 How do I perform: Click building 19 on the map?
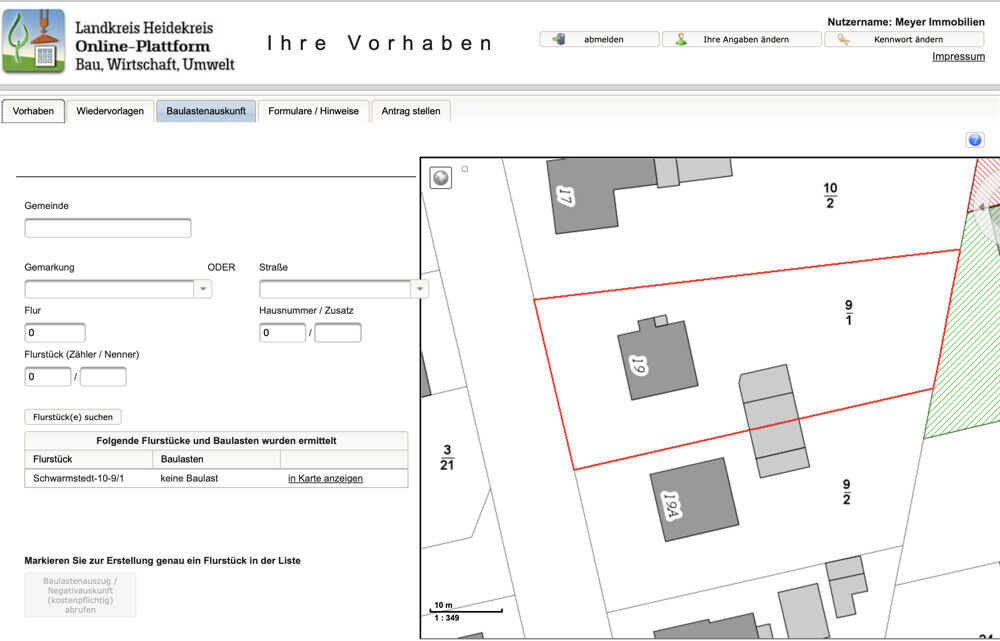click(656, 360)
